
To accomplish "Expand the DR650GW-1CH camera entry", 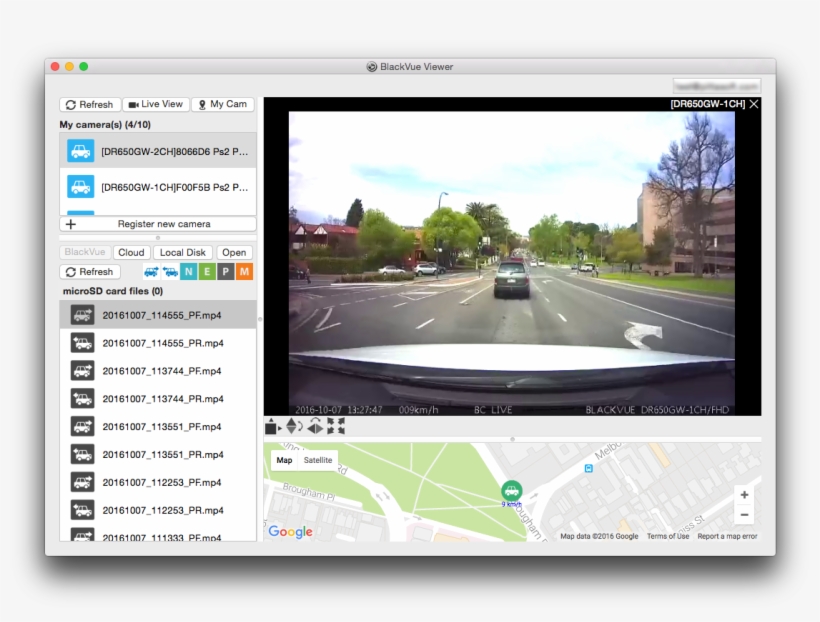I will (x=157, y=187).
